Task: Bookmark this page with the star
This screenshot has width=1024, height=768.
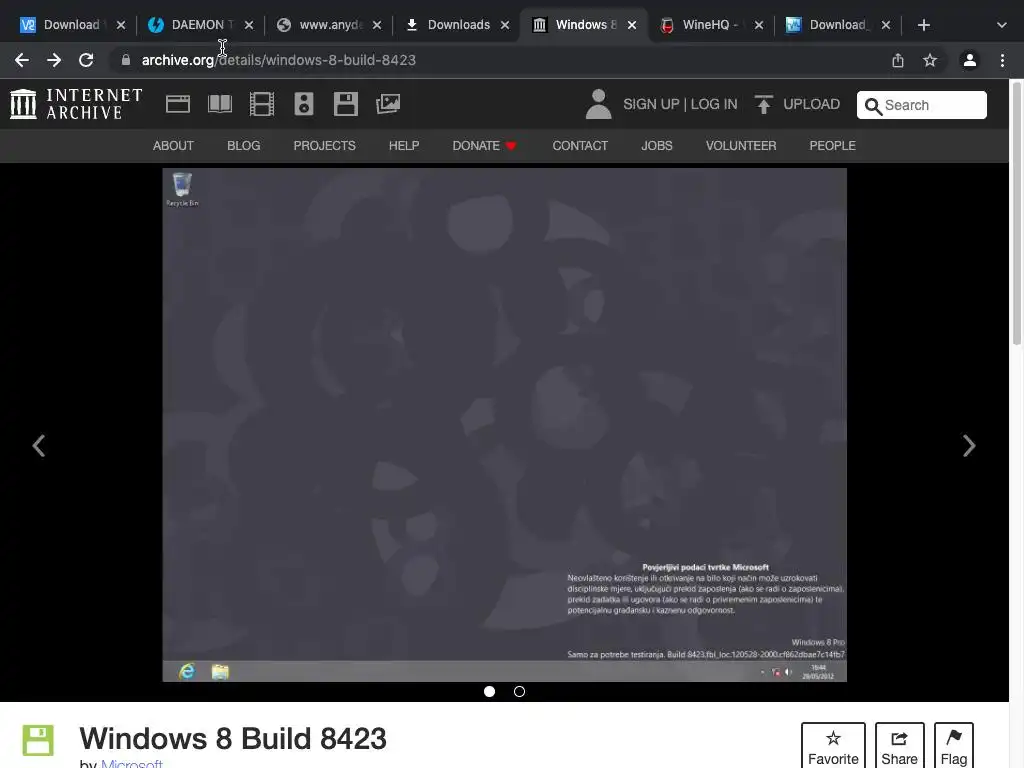Action: [930, 60]
